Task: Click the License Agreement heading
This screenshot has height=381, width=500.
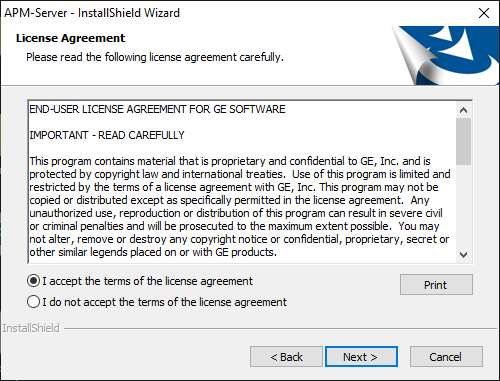Action: (70, 38)
